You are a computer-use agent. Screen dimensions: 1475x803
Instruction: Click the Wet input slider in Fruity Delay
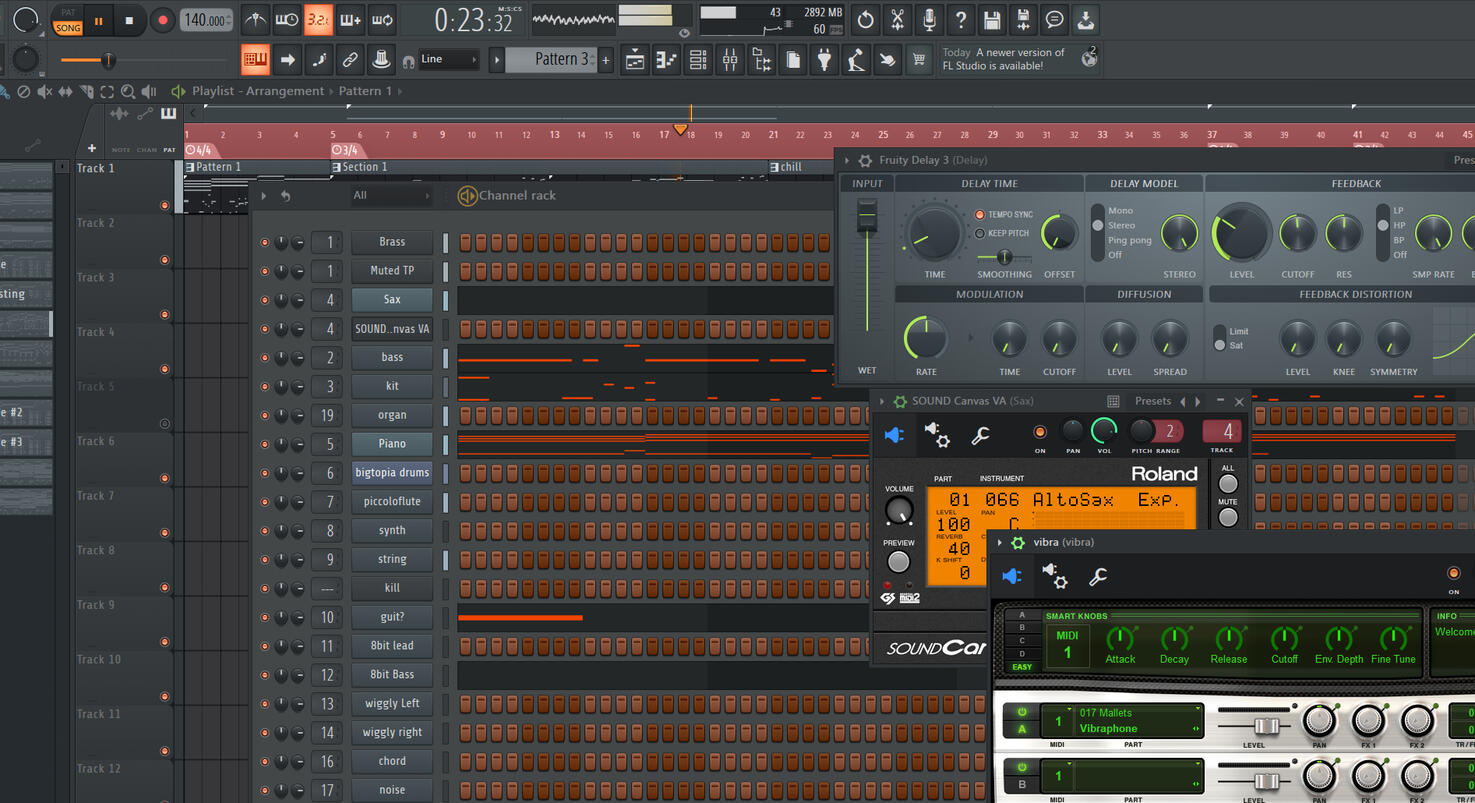click(867, 215)
